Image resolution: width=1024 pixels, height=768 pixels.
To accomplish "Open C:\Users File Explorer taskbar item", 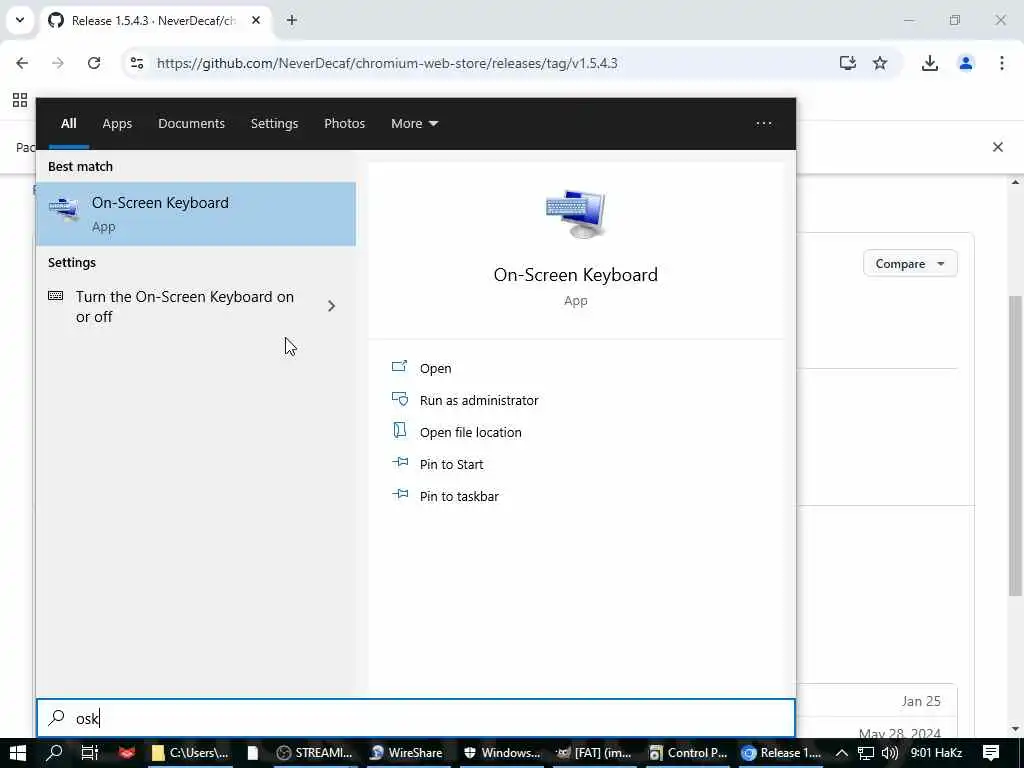I will (189, 752).
